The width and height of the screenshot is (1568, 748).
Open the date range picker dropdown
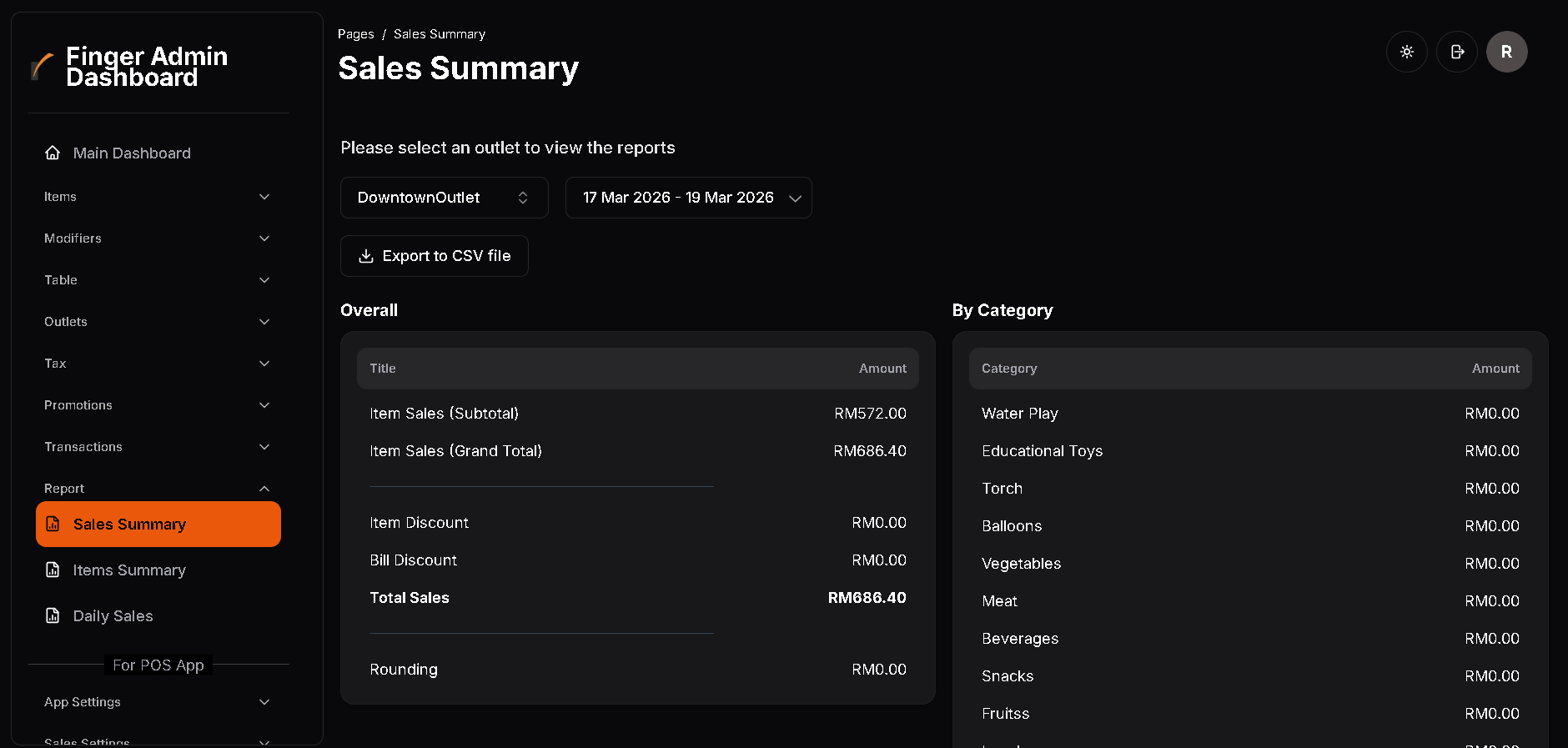[x=688, y=198]
